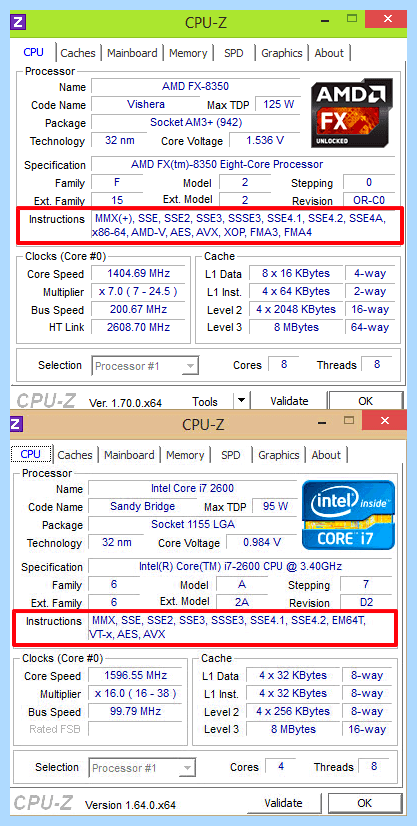Image resolution: width=417 pixels, height=826 pixels.
Task: Switch to the Memory tab in the Intel window
Action: pos(185,455)
